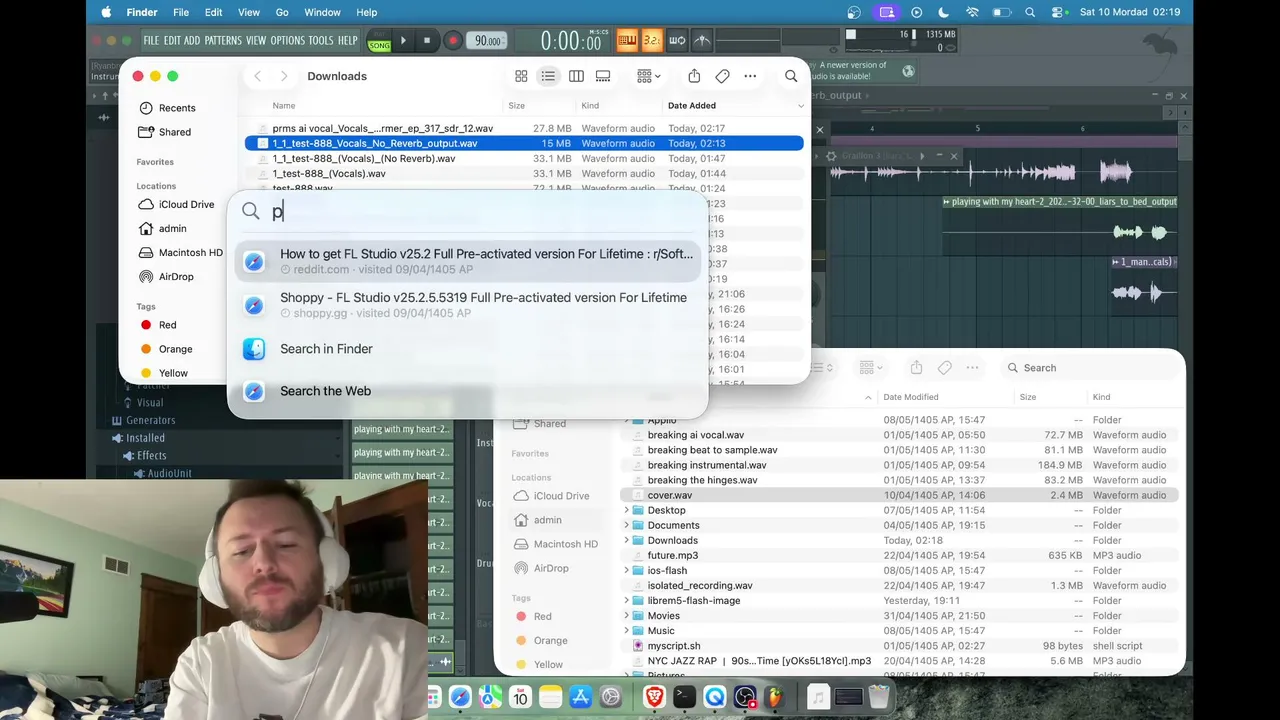Select the Shoppy FL Studio Spotlight result

click(x=468, y=305)
